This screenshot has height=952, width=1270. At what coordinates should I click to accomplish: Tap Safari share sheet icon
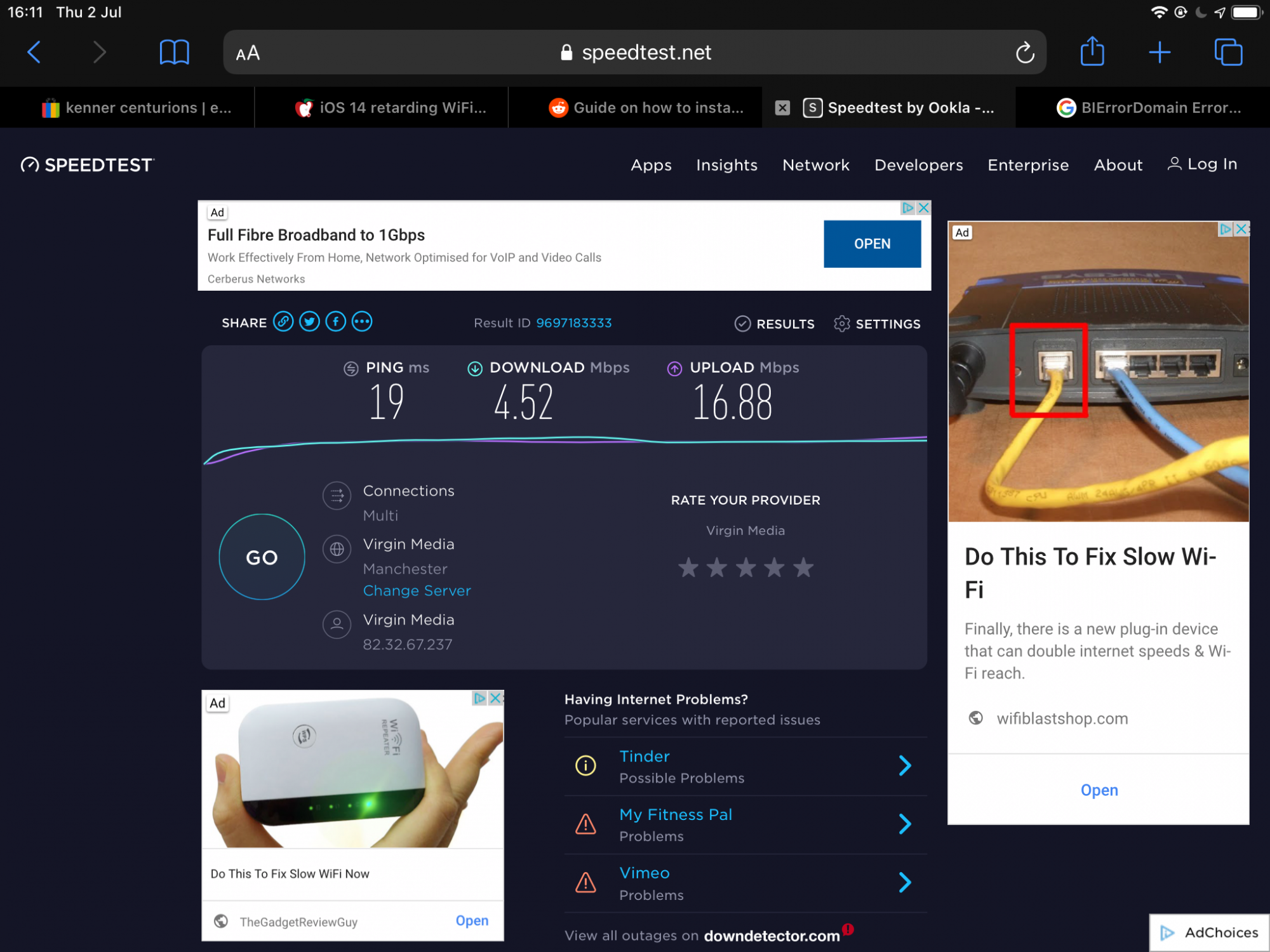coord(1092,51)
